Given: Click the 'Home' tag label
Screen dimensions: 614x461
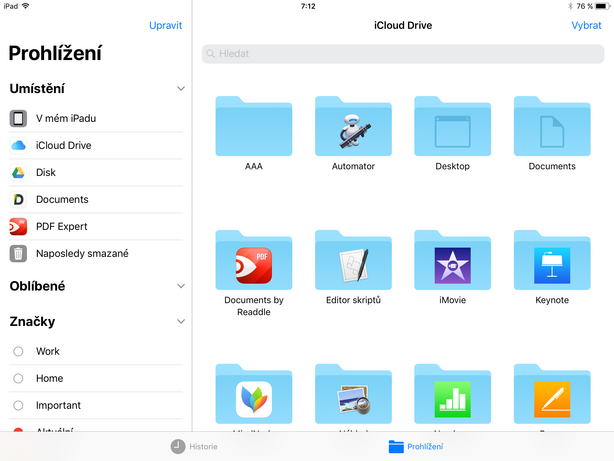Looking at the screenshot, I should click(49, 378).
